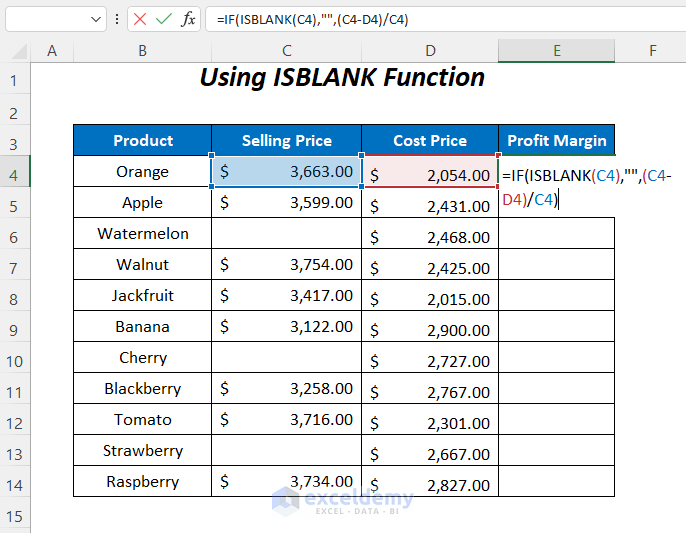This screenshot has height=533, width=686.
Task: Click the Selling Price header cell
Action: (287, 140)
